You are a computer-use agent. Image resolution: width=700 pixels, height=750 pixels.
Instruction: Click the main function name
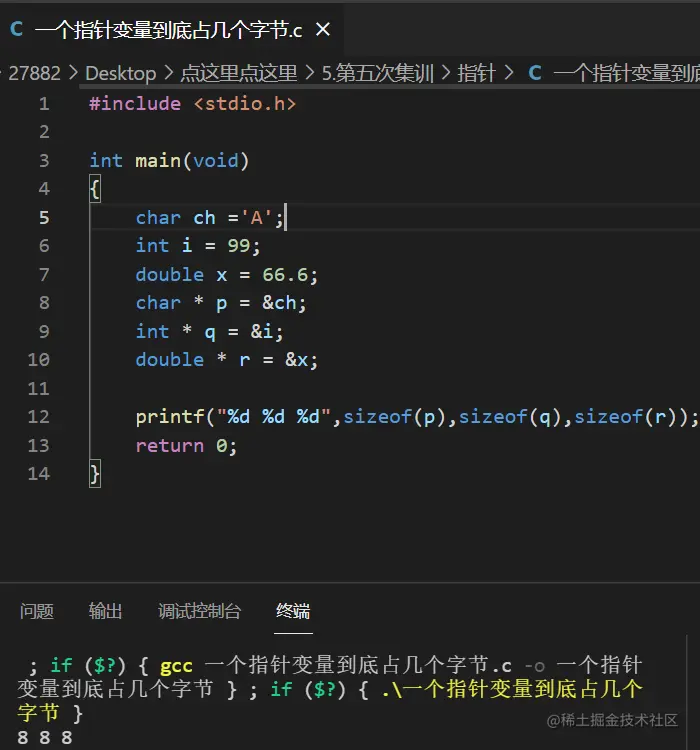click(157, 161)
